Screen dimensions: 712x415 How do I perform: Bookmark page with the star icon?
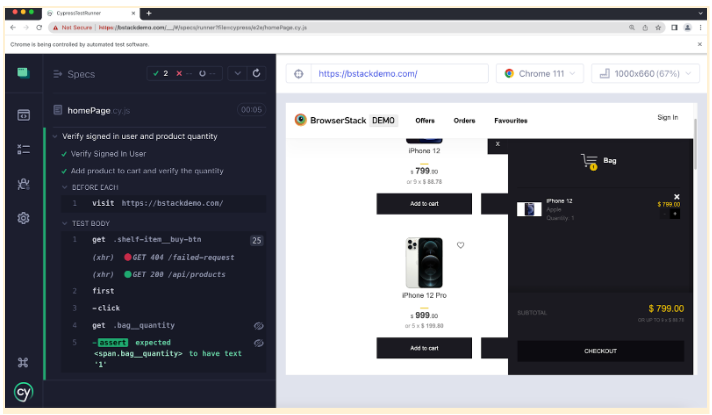(658, 28)
